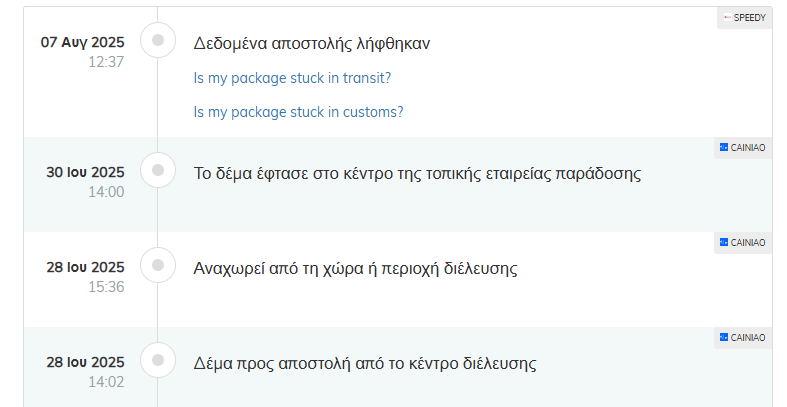Click 'Δέμα προς αποστολή' status text
787x407 pixels.
point(365,363)
